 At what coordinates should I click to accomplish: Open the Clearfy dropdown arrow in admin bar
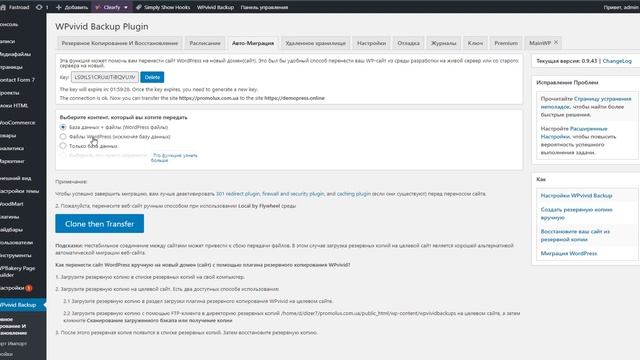coord(126,7)
